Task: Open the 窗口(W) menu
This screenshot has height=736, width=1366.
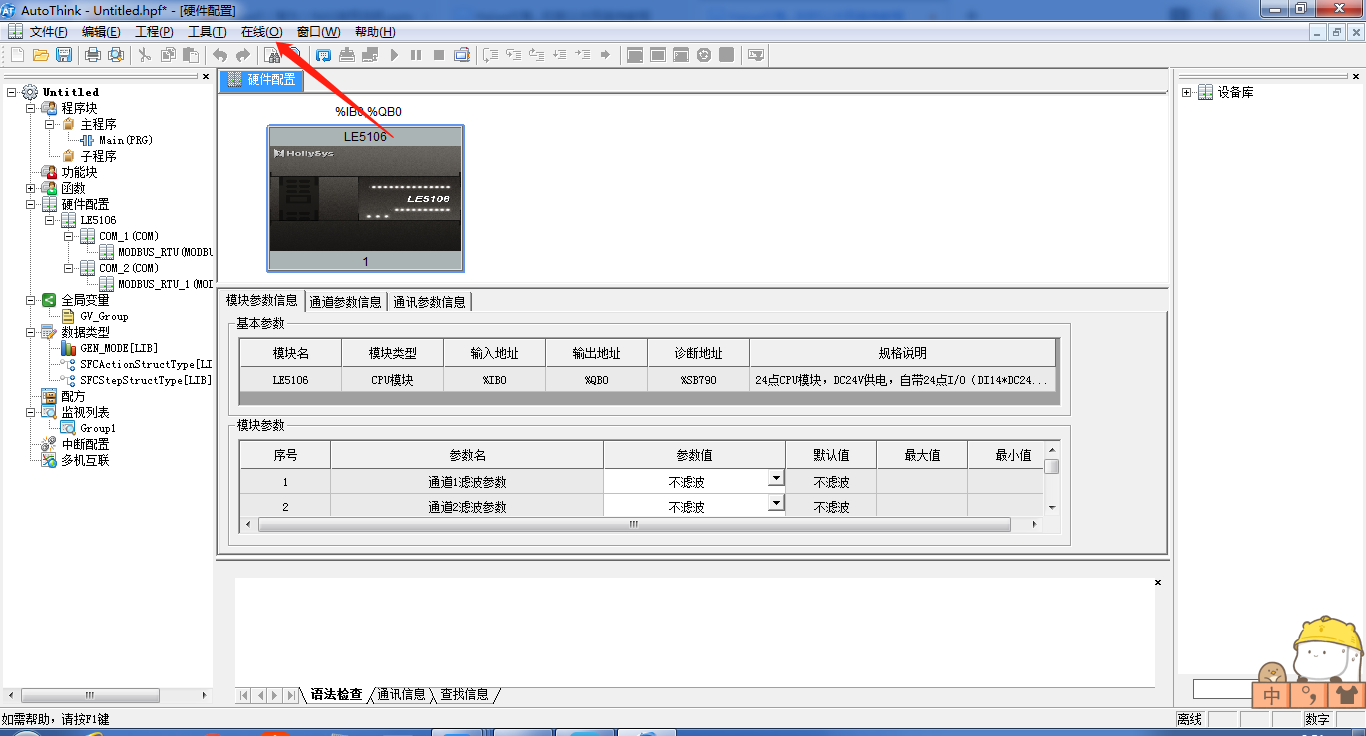Action: click(318, 32)
